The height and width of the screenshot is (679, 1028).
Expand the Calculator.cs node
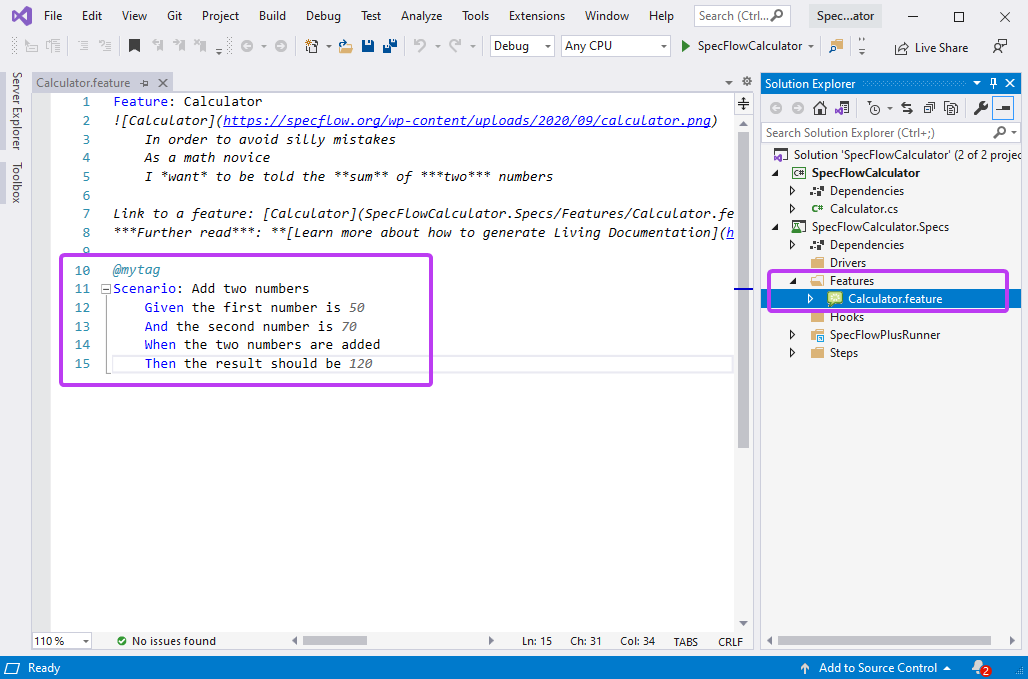point(793,208)
